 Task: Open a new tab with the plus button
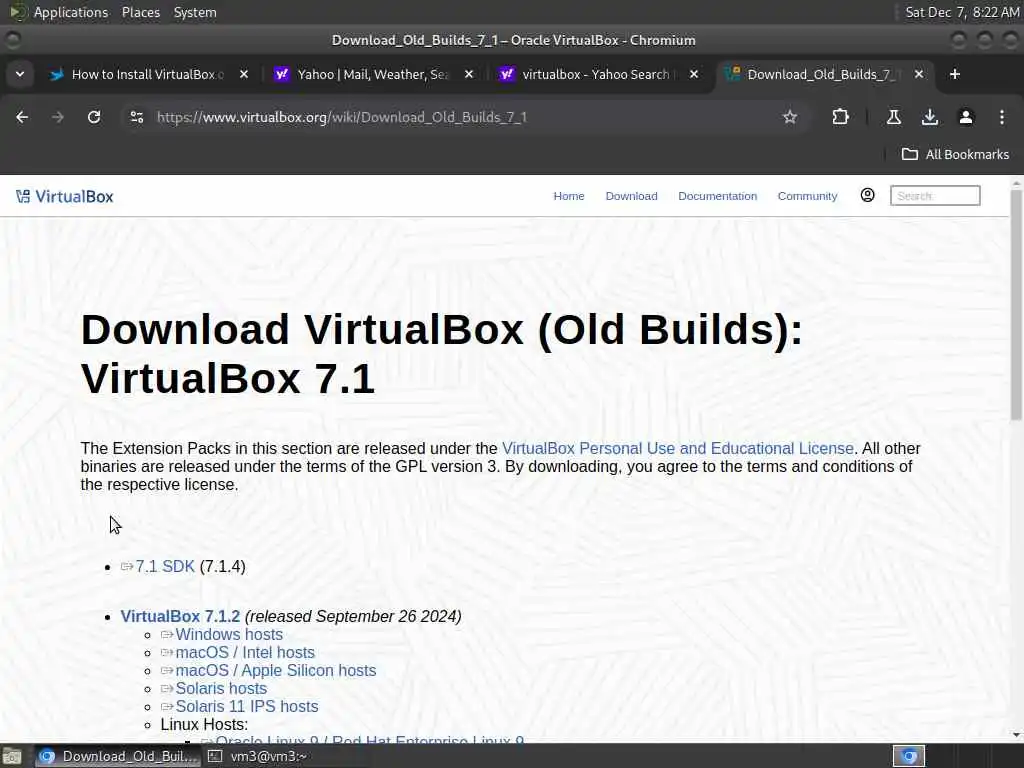[x=955, y=74]
